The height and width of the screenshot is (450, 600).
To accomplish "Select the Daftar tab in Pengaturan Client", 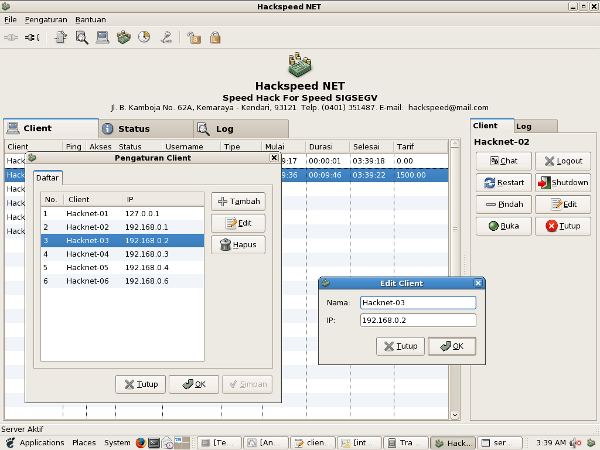I will (47, 178).
